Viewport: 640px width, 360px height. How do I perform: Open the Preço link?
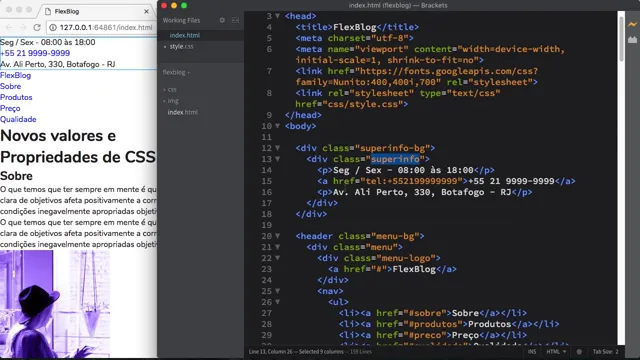(10, 108)
